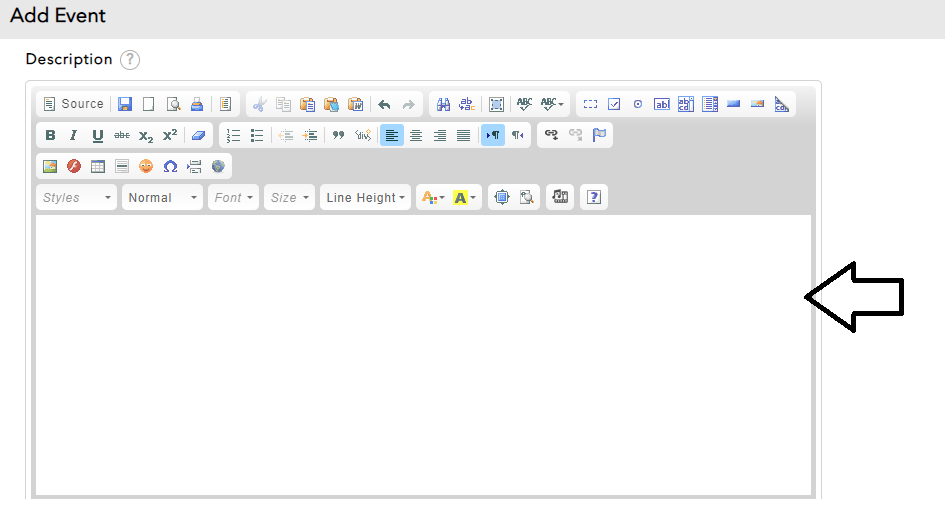945x512 pixels.
Task: Open the text color picker
Action: pyautogui.click(x=432, y=197)
